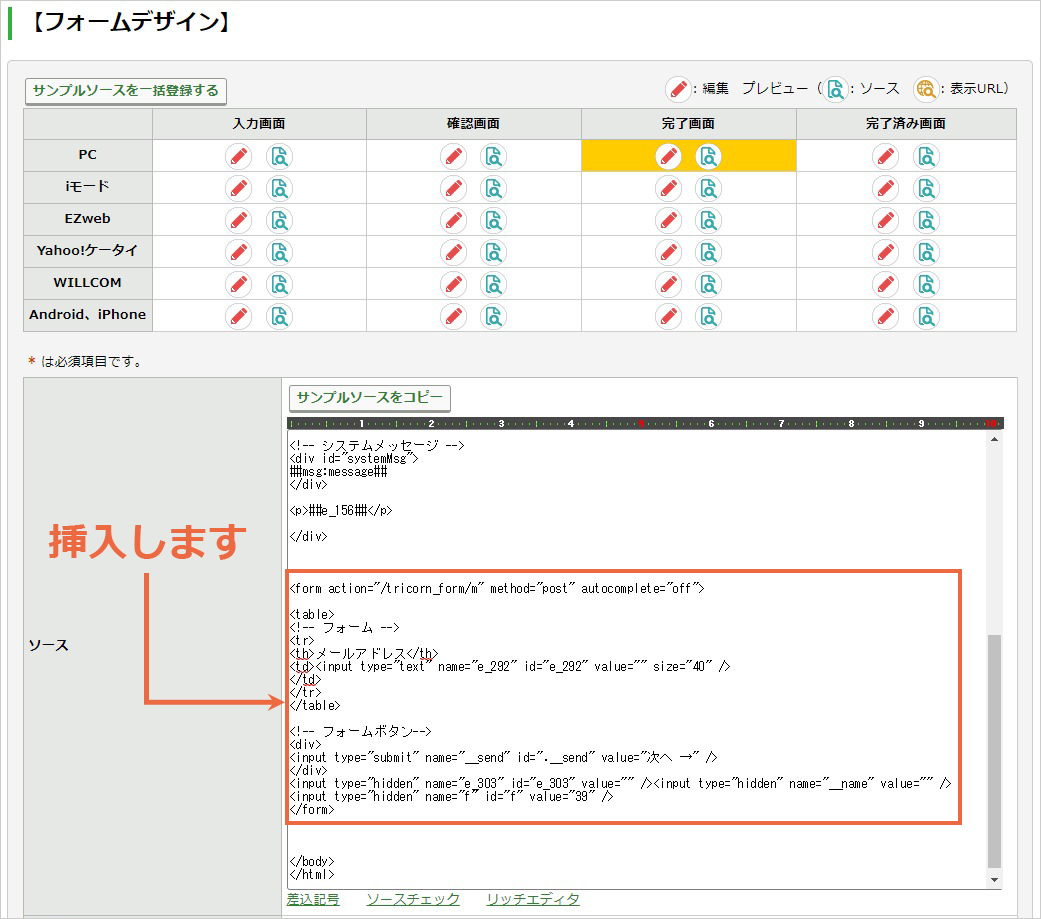Preview the Android、iPhone 完了済み画面 source
Screen dimensions: 1041x919
(926, 316)
